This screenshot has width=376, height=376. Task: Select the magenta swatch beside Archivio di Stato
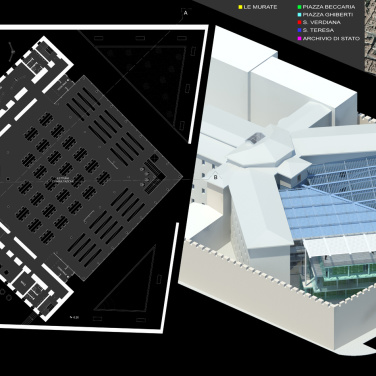[300, 39]
